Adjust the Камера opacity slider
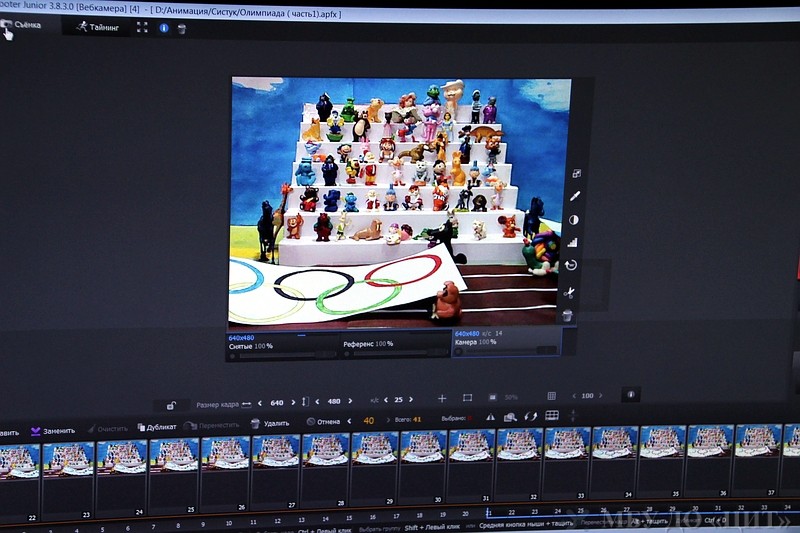 [x=505, y=351]
